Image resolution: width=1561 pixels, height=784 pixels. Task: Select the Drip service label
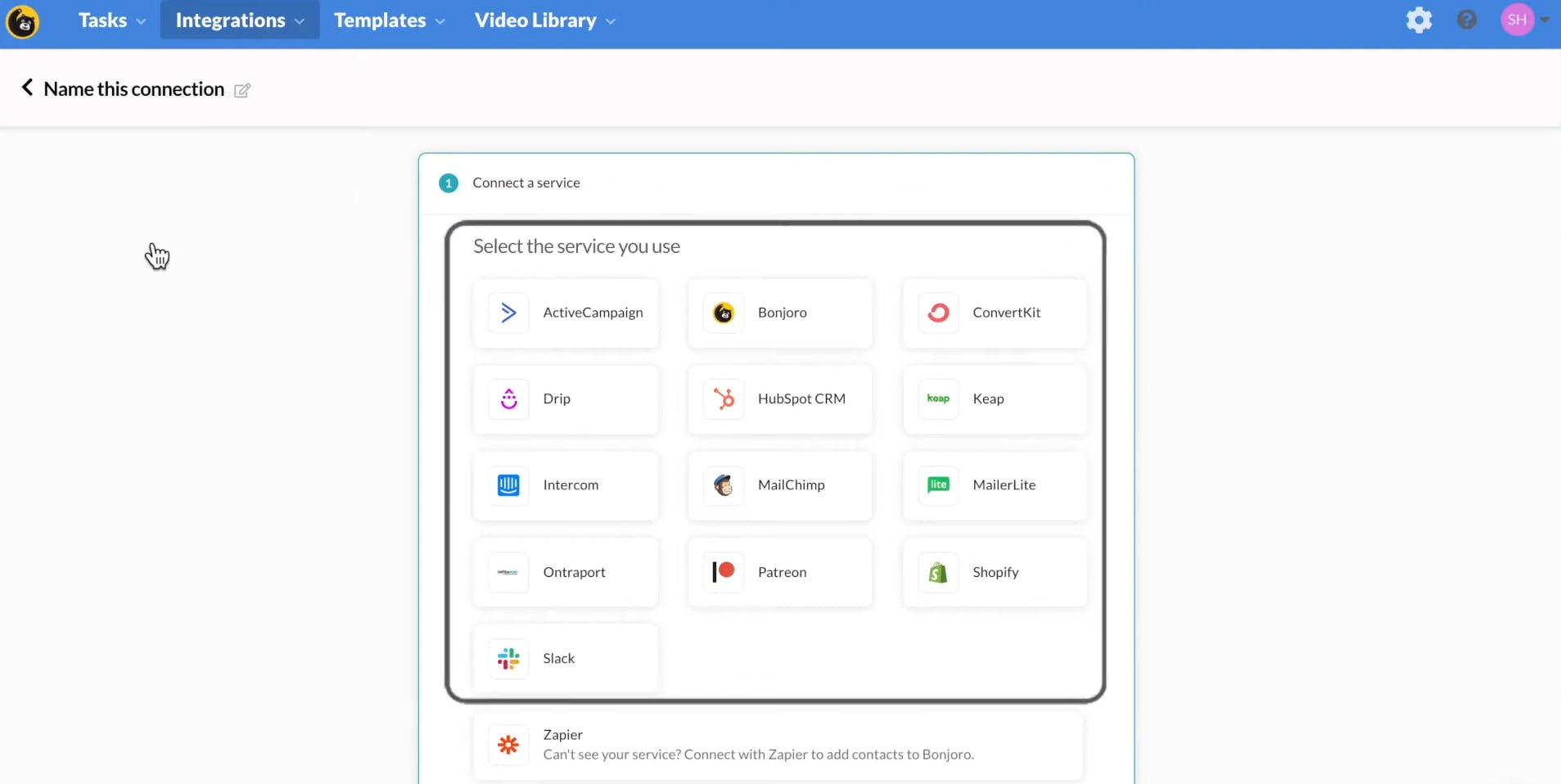coord(557,399)
